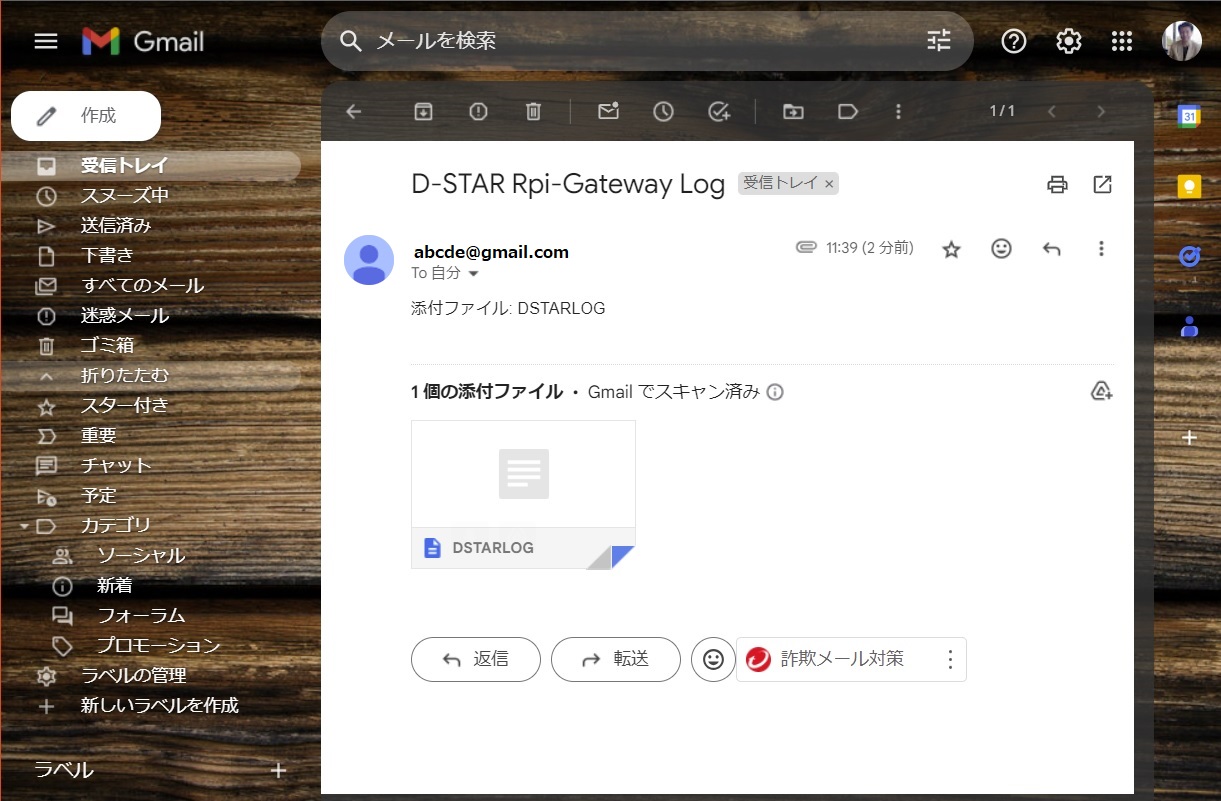Print the email conversation

[x=1057, y=184]
